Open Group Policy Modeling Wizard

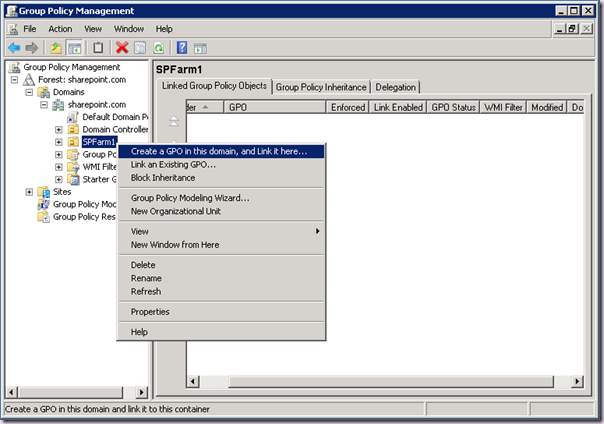(x=221, y=198)
